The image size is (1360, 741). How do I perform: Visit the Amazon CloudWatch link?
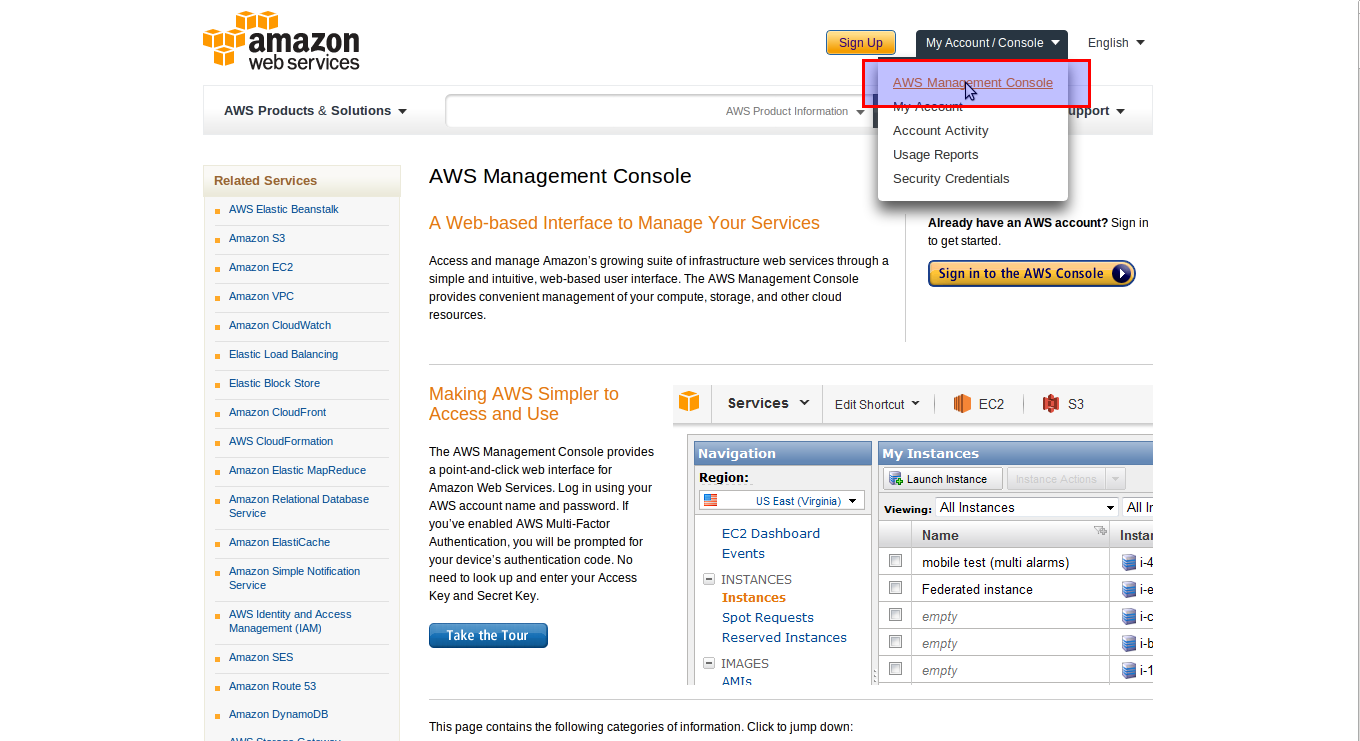point(280,325)
